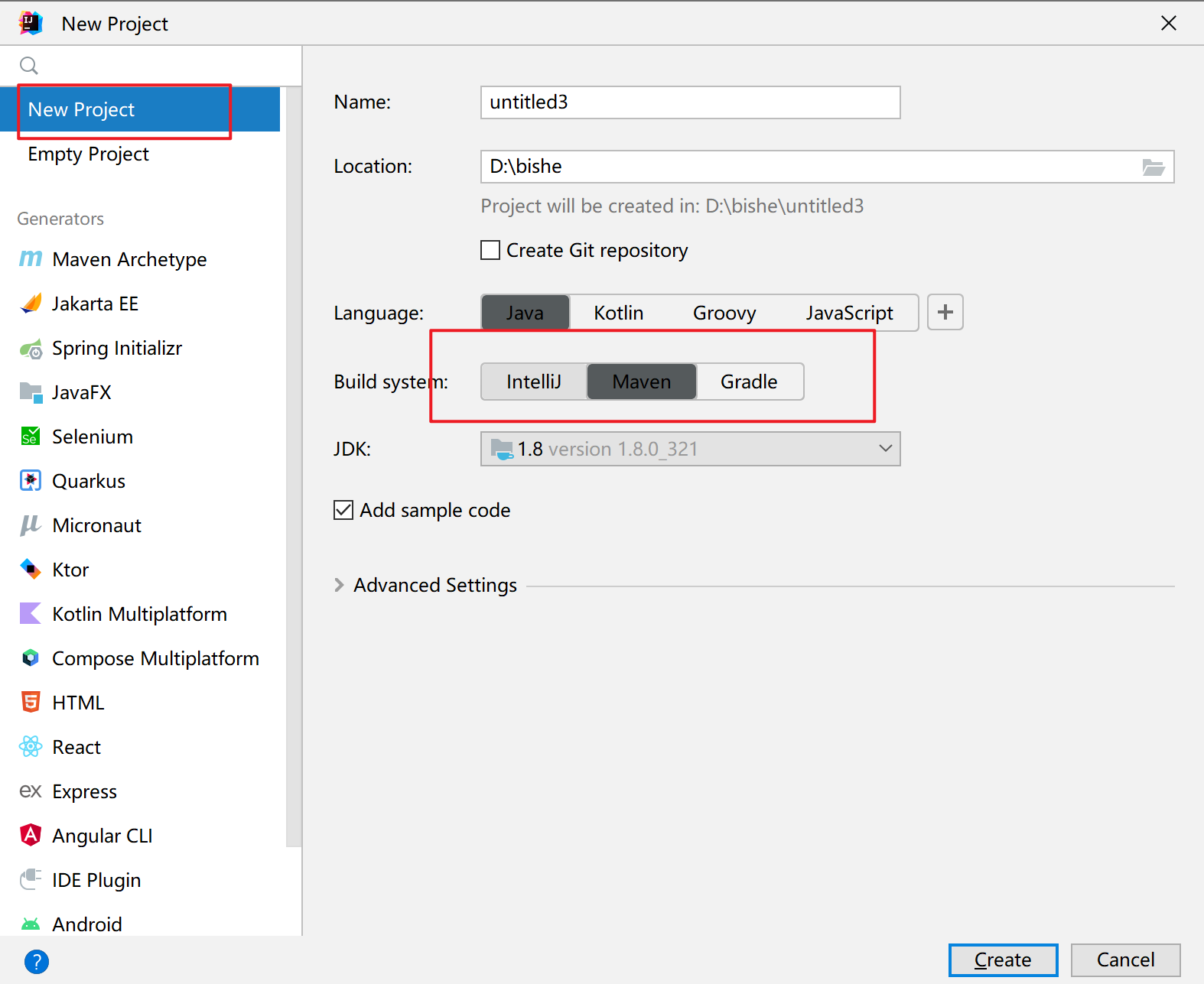Click the IDE Plugin plug icon
The width and height of the screenshot is (1204, 984).
coord(31,880)
